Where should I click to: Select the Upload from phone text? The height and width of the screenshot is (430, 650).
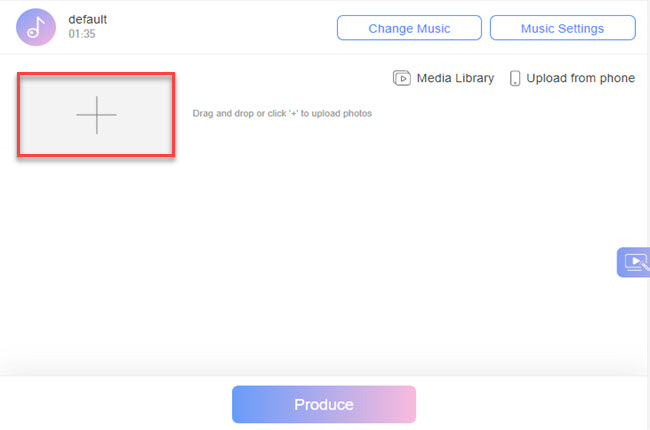click(x=582, y=78)
